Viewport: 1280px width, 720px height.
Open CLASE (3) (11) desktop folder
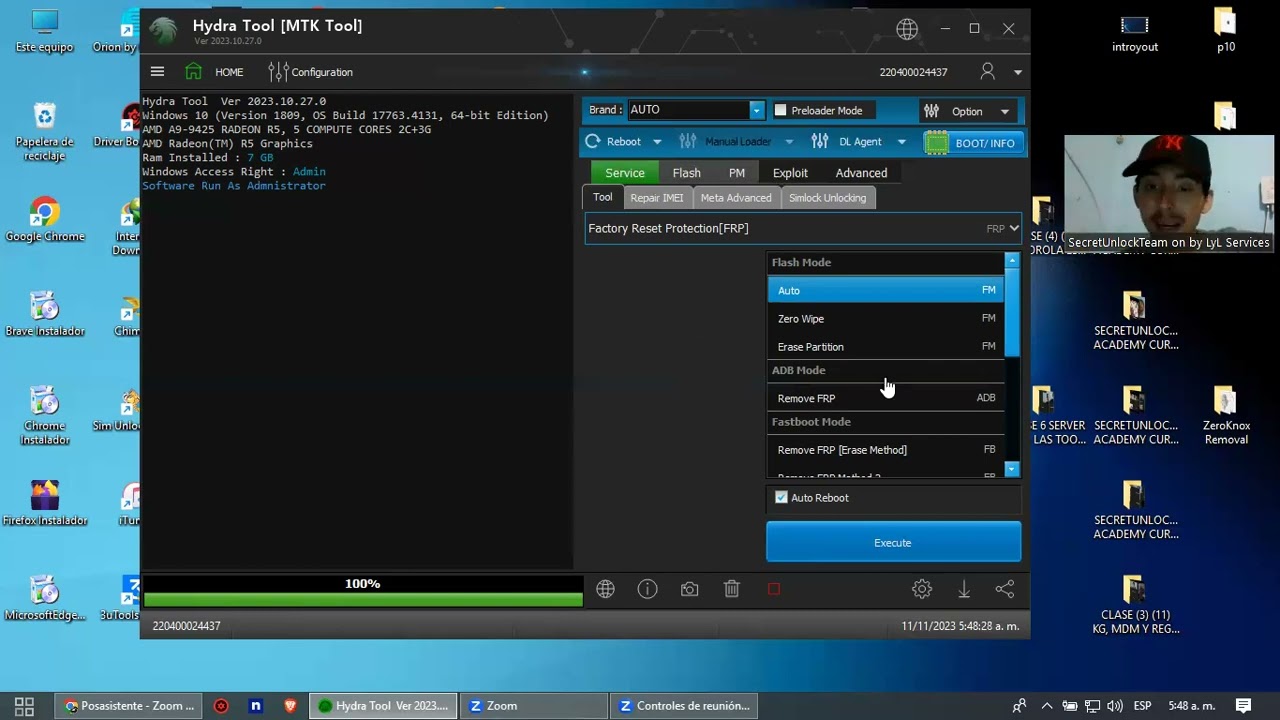coord(1135,605)
